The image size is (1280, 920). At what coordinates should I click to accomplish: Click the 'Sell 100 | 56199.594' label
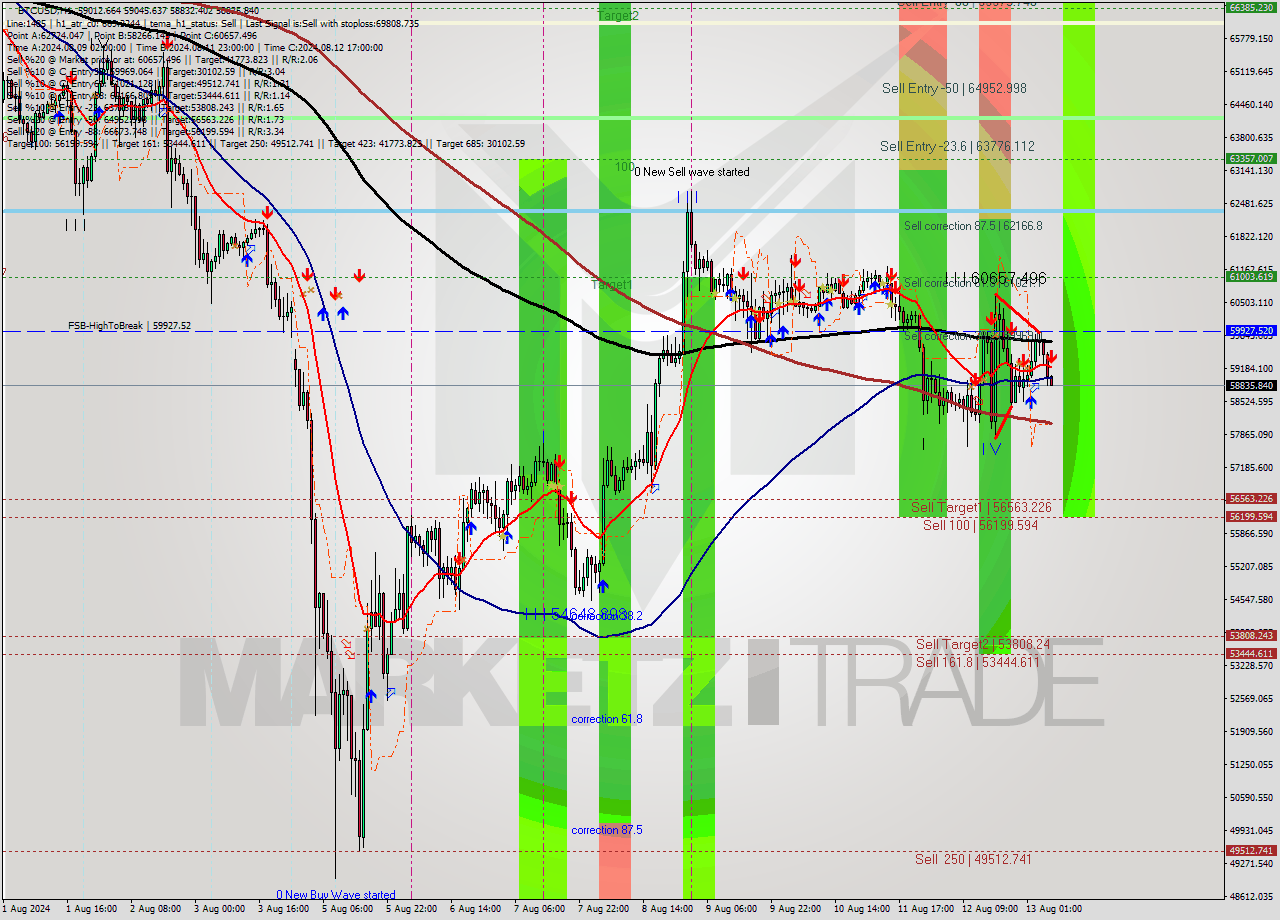980,524
